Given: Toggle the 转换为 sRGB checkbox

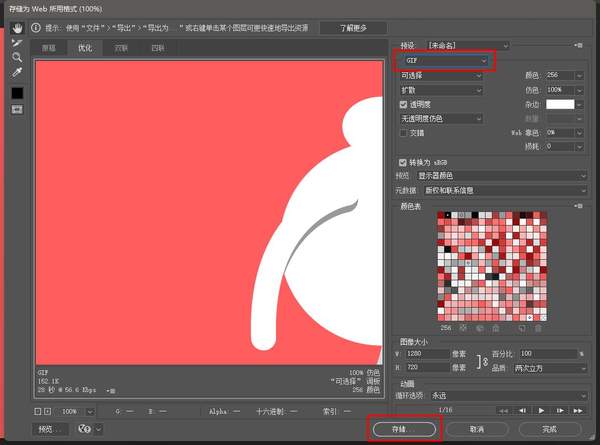Looking at the screenshot, I should (403, 162).
